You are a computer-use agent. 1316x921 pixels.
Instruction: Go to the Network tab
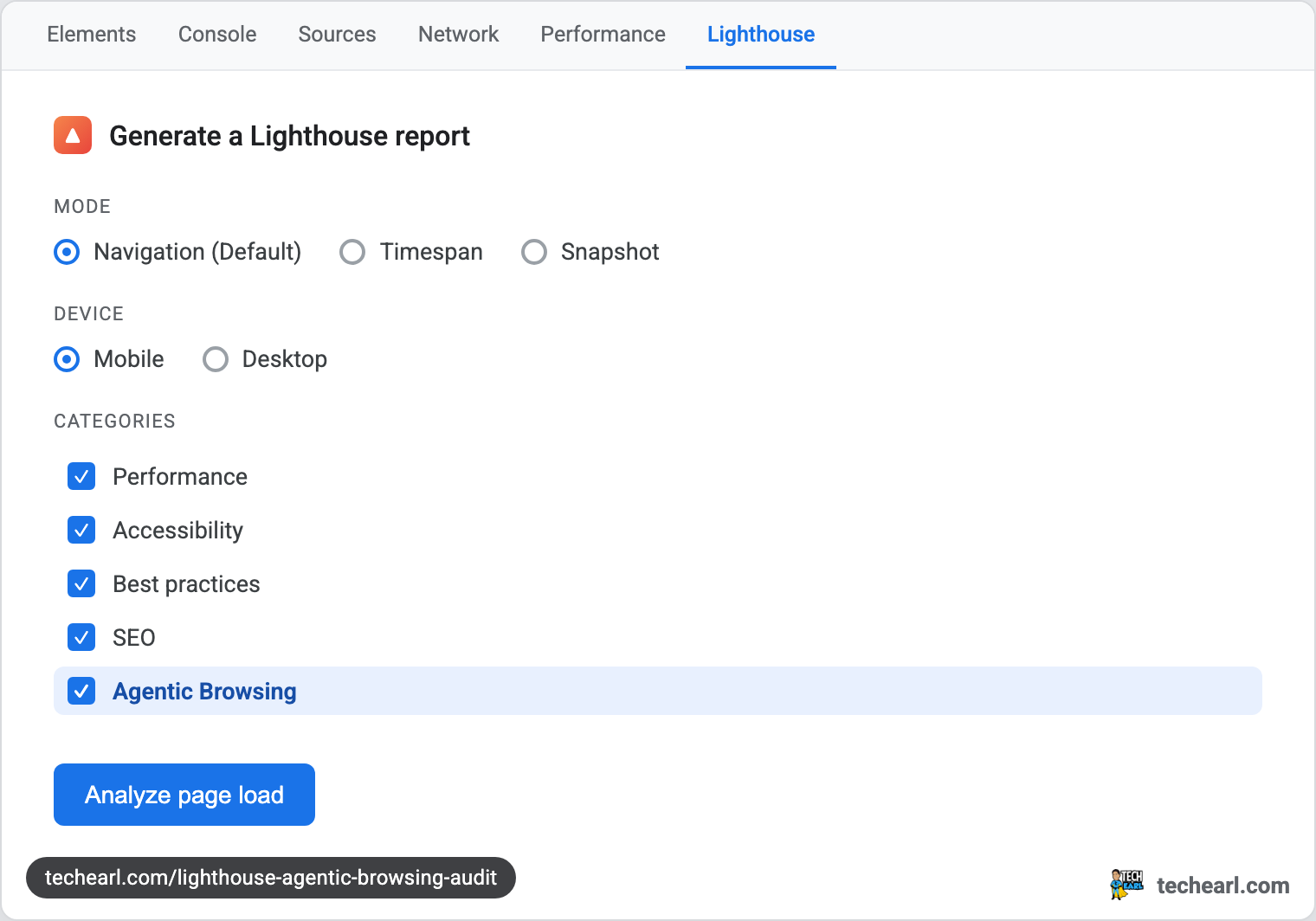[x=458, y=34]
